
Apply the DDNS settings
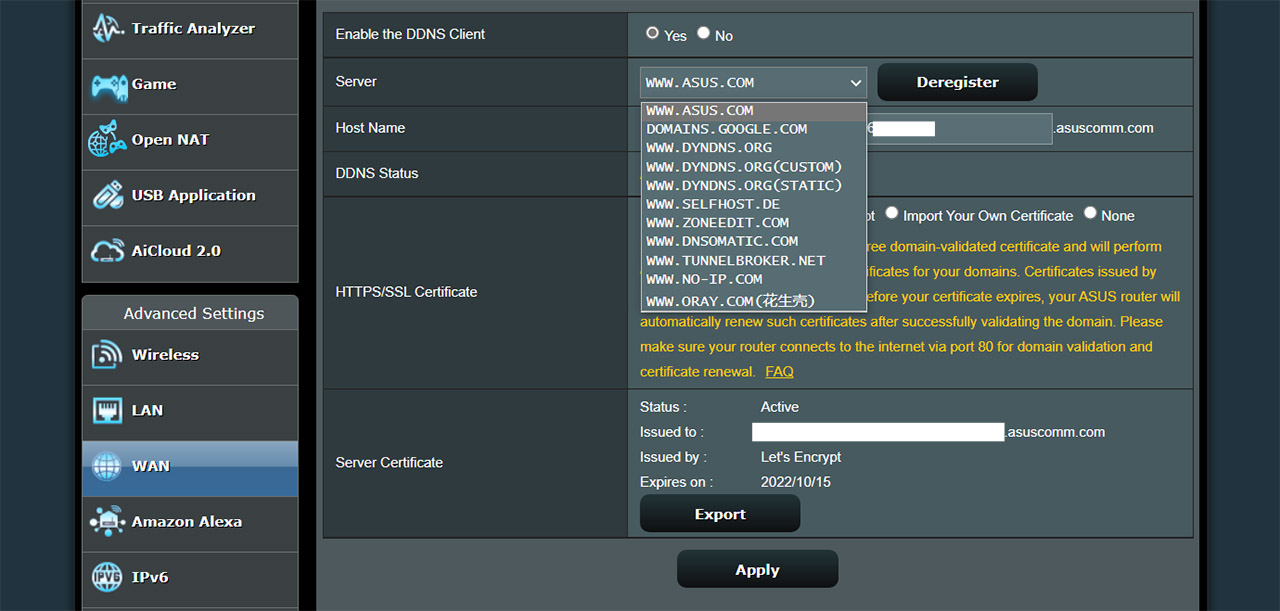point(757,569)
